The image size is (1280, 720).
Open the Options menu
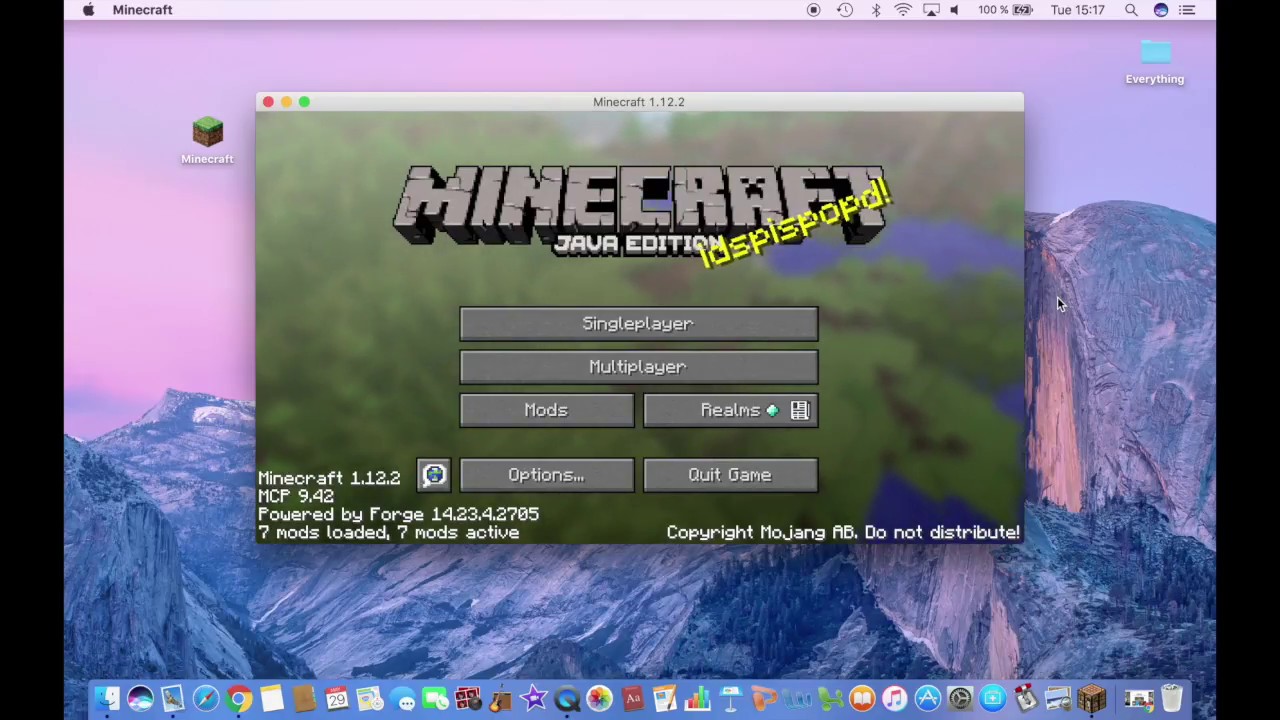click(x=546, y=475)
